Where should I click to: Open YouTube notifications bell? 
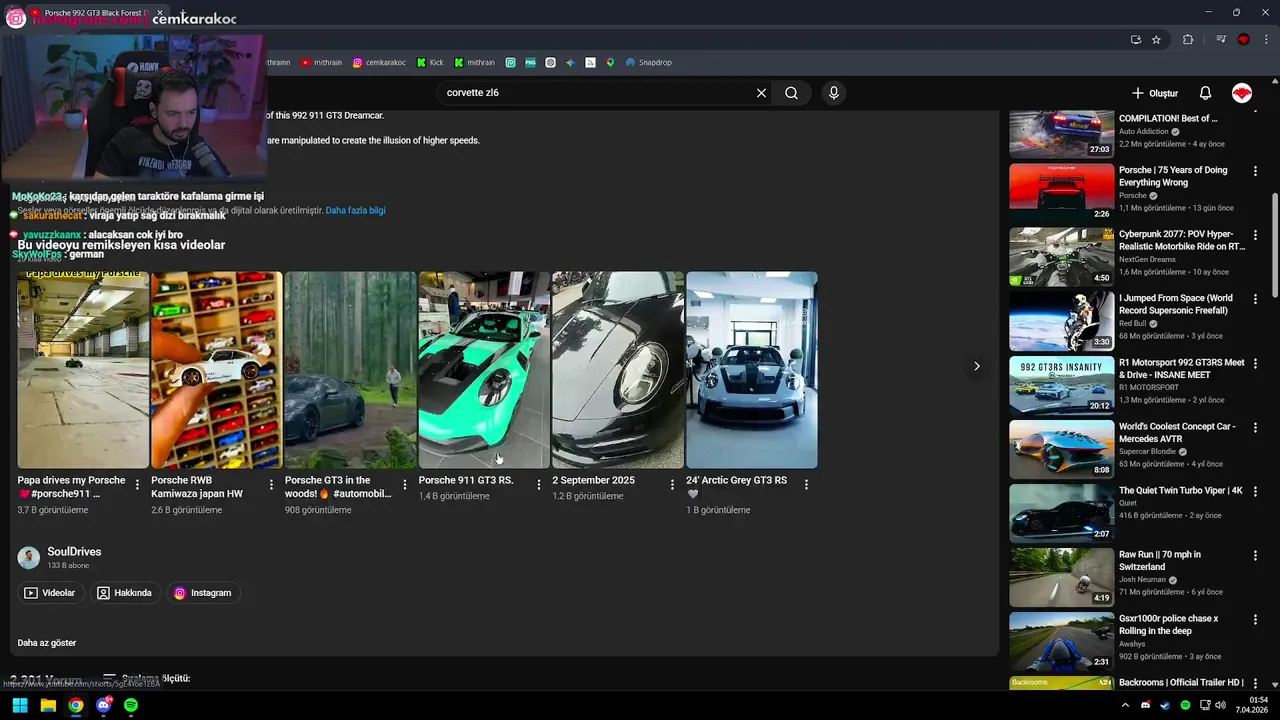[x=1205, y=93]
